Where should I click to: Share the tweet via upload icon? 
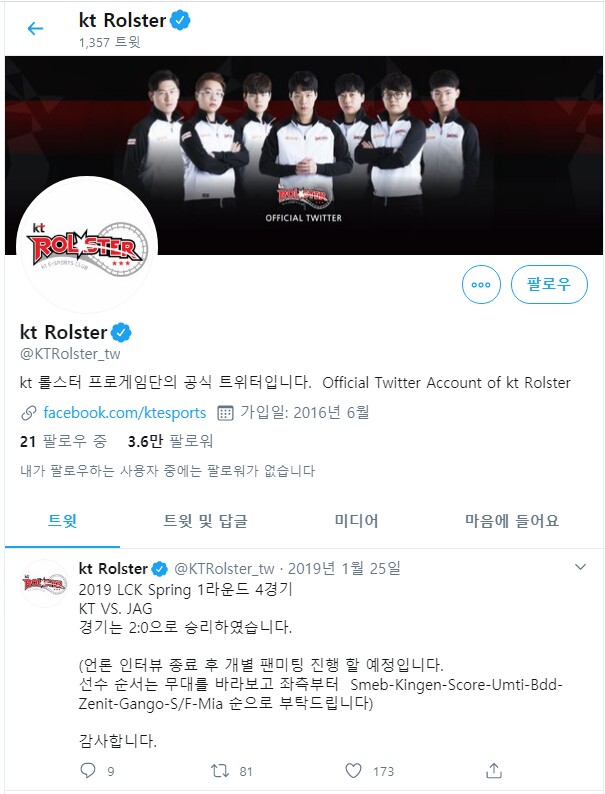pyautogui.click(x=494, y=770)
